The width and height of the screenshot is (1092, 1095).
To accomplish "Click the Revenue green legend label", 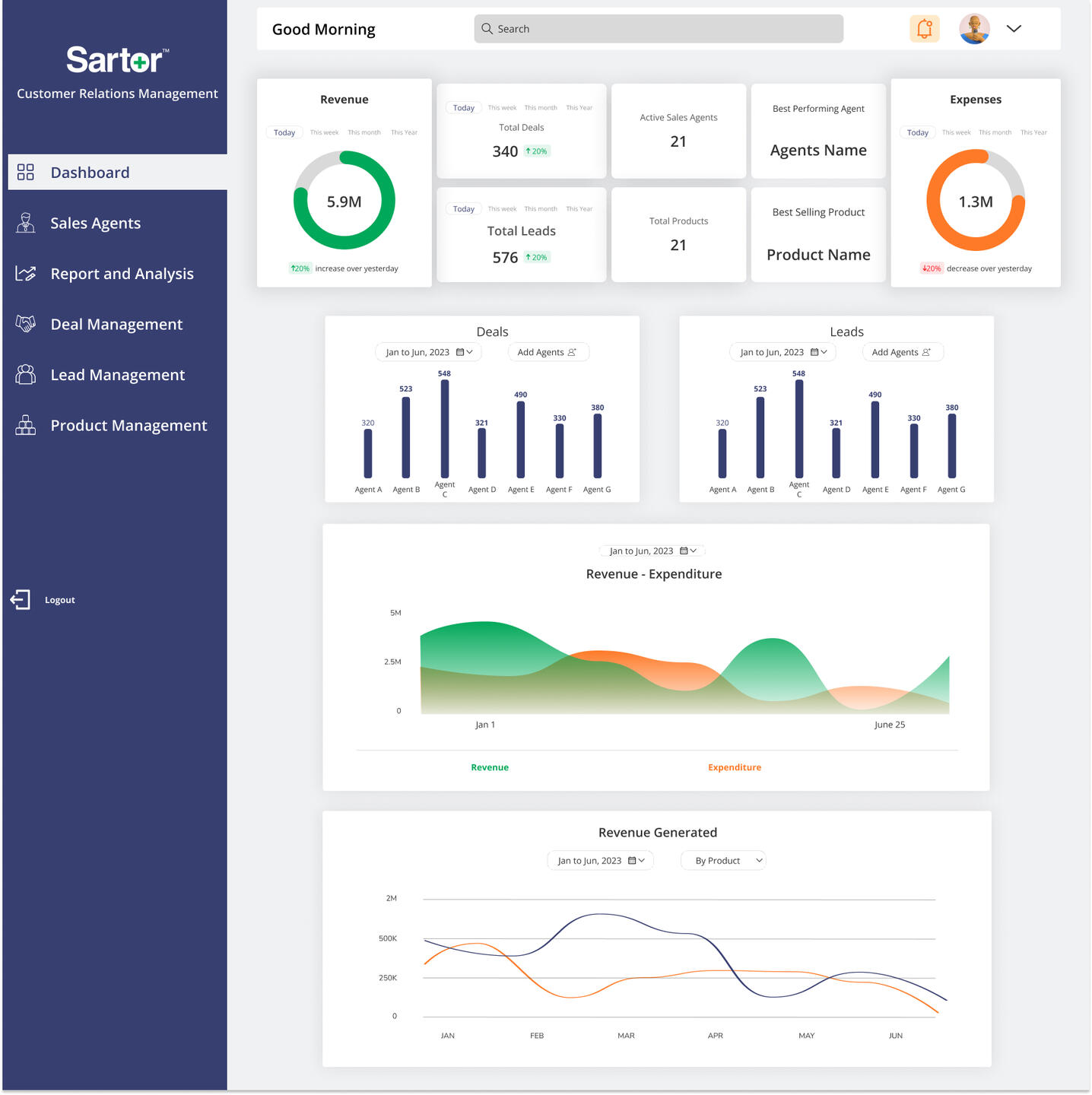I will click(x=490, y=767).
